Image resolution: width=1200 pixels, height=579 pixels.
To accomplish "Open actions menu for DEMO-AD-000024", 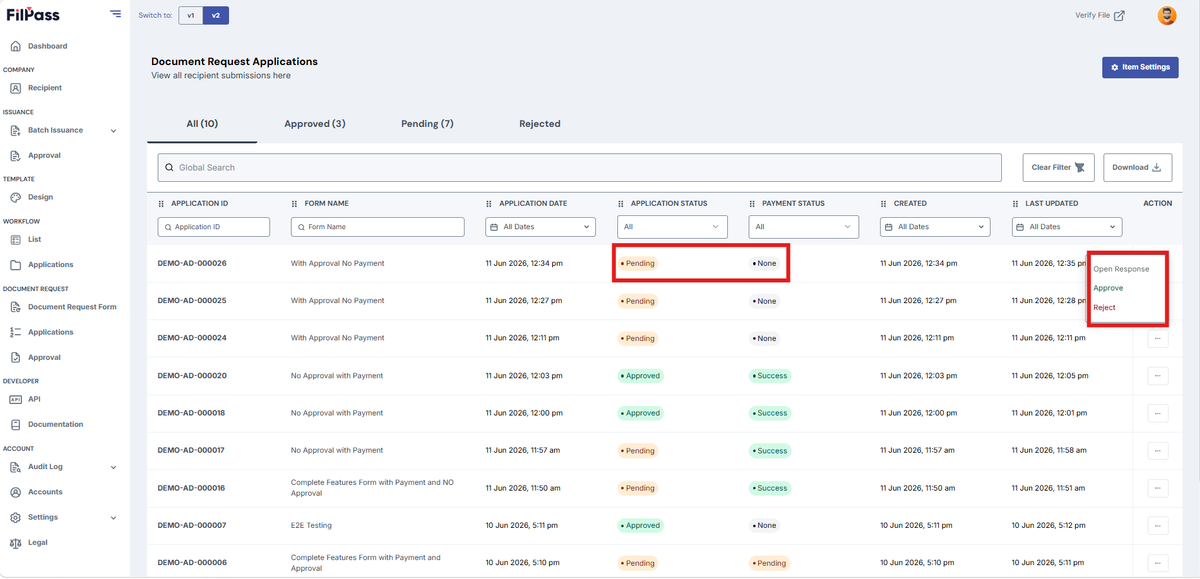I will [1157, 339].
